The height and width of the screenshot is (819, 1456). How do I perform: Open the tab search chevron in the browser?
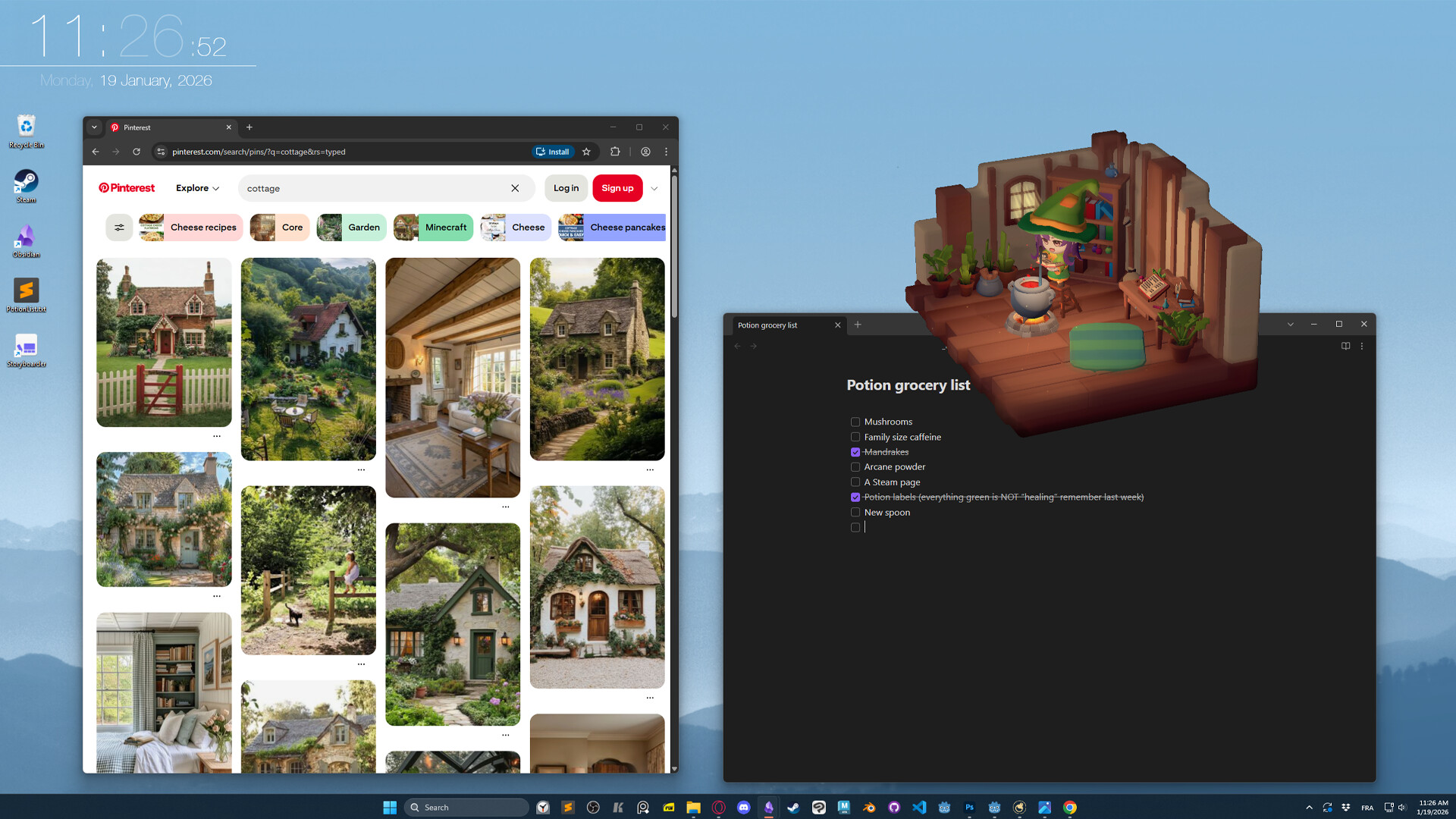pyautogui.click(x=95, y=127)
